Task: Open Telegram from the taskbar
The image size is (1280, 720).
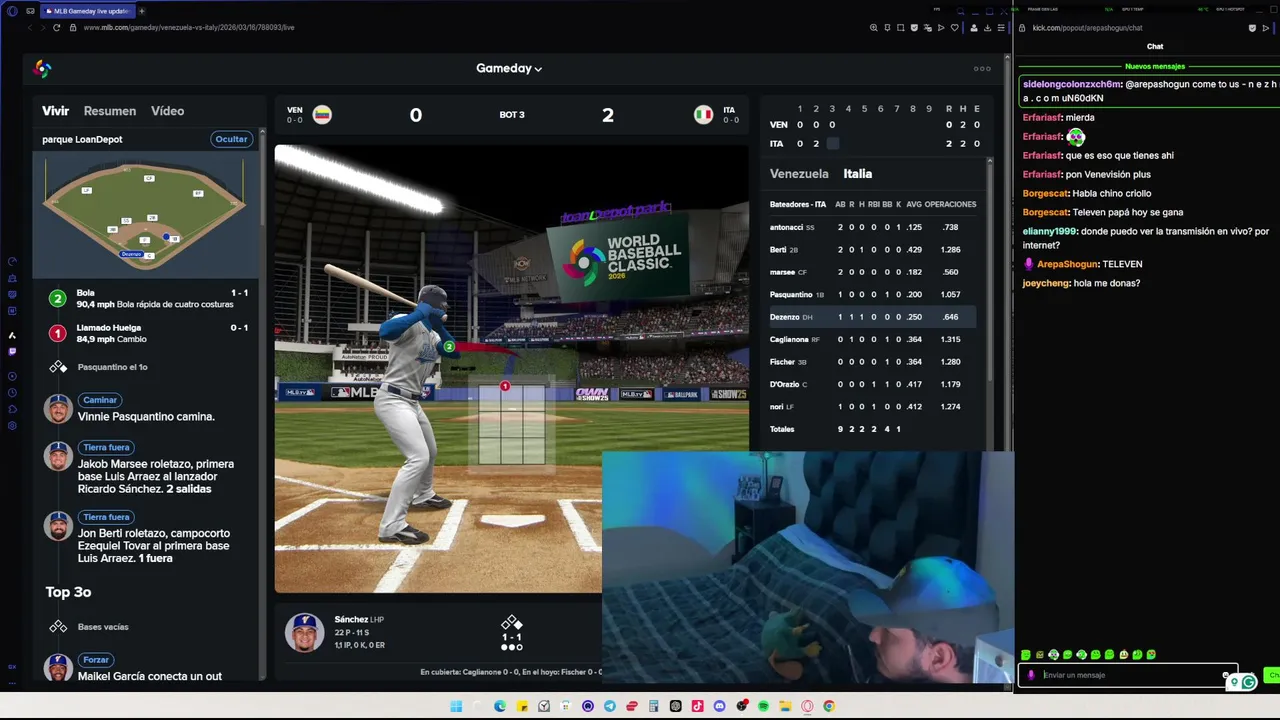Action: pyautogui.click(x=610, y=706)
